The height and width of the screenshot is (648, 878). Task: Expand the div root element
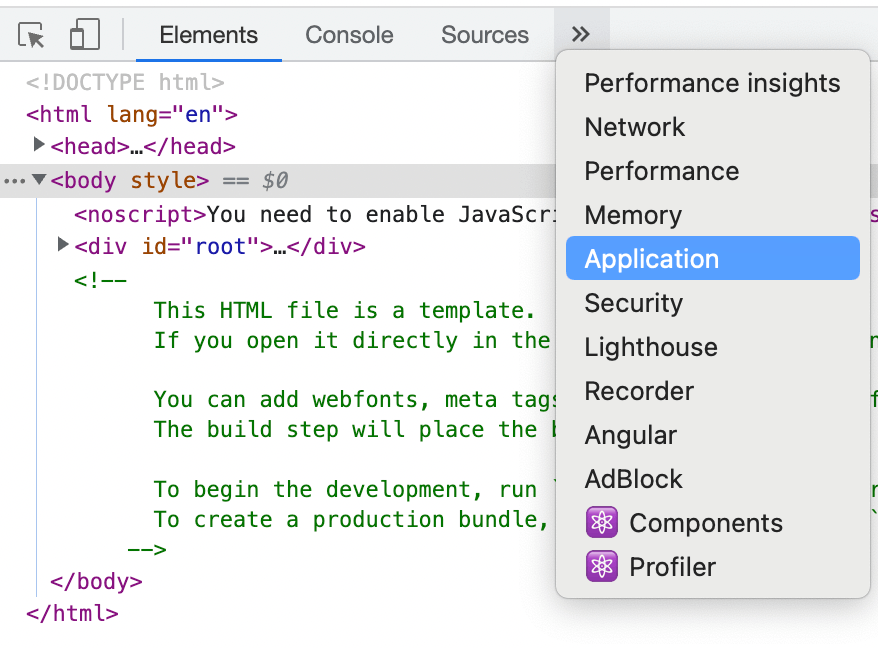point(63,244)
